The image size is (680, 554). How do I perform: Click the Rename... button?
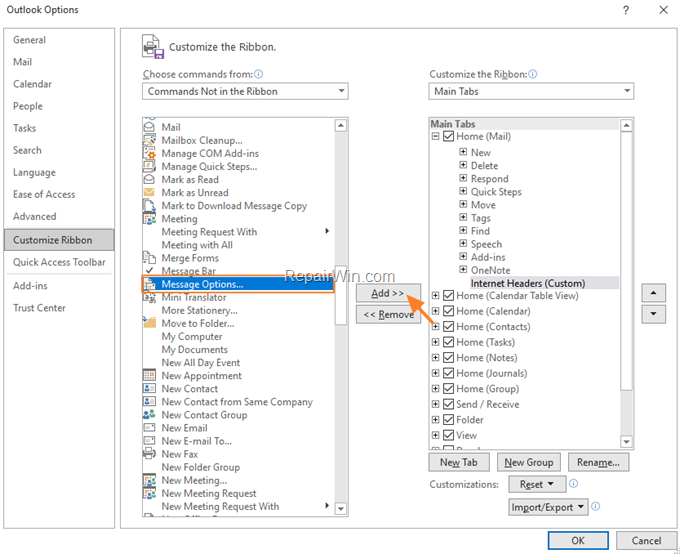click(x=598, y=462)
